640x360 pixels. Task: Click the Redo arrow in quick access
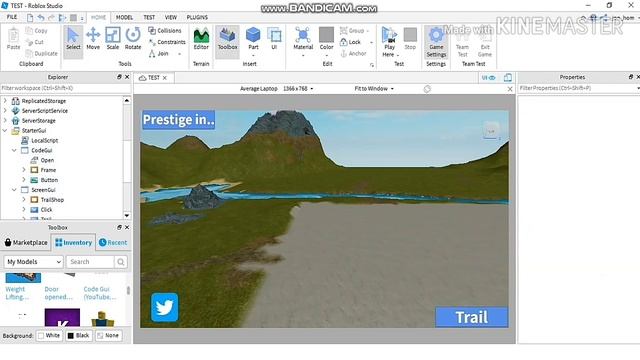[51, 18]
